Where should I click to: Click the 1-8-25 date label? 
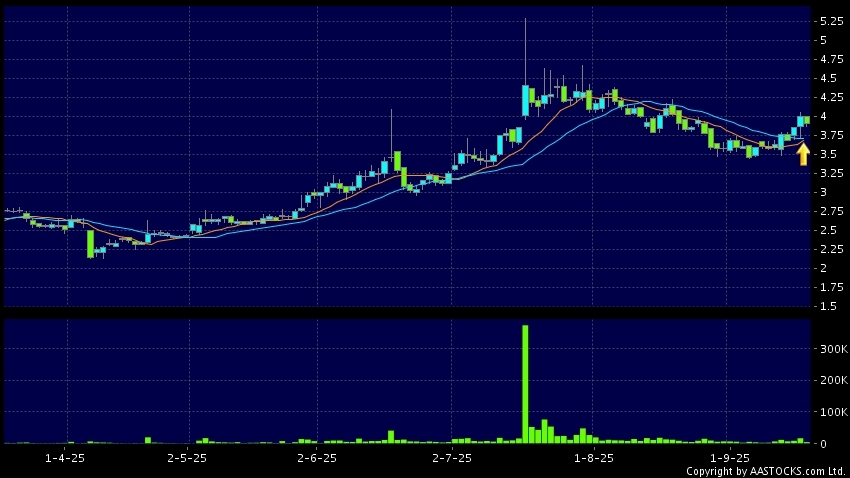[x=587, y=457]
